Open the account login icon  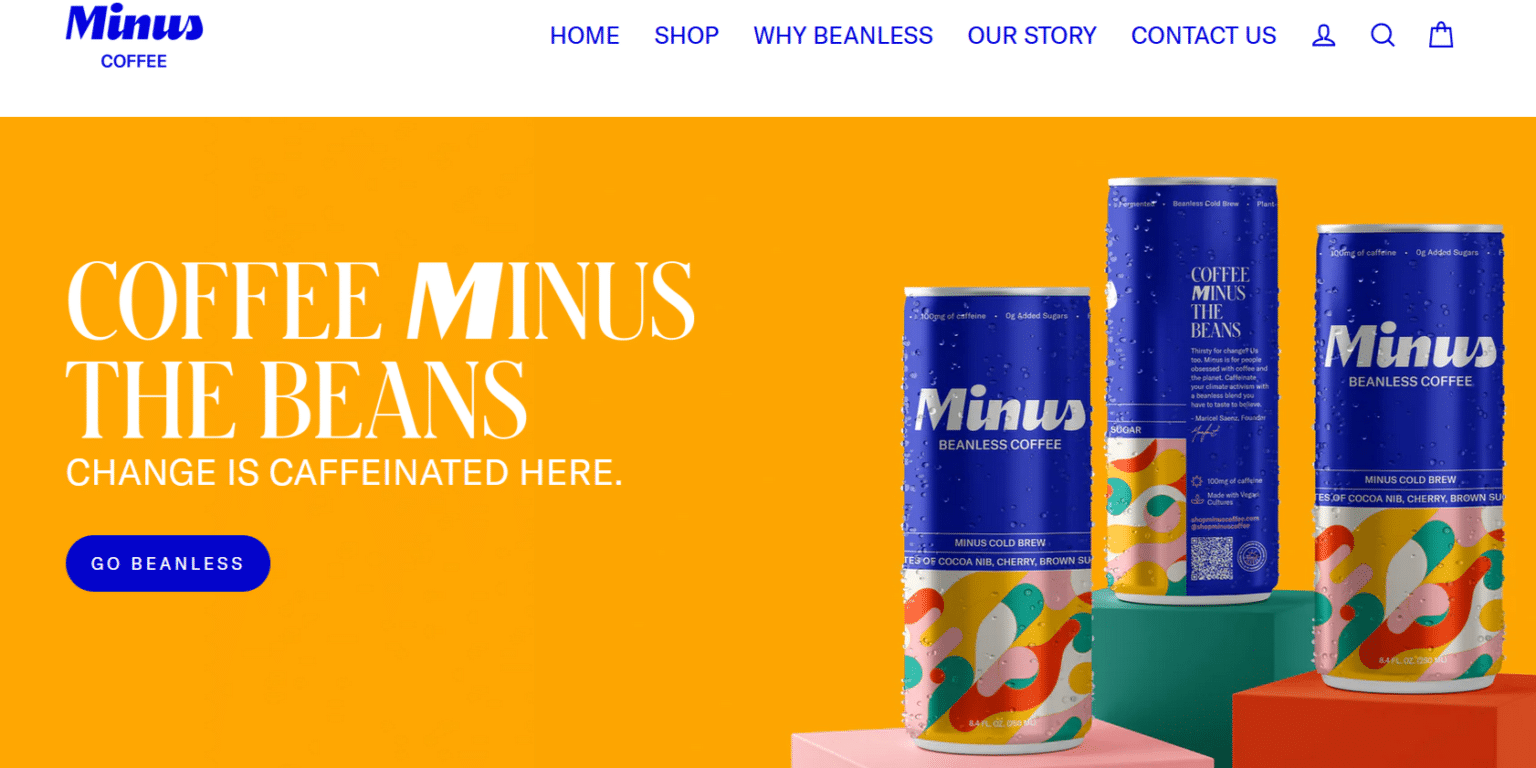click(x=1323, y=36)
